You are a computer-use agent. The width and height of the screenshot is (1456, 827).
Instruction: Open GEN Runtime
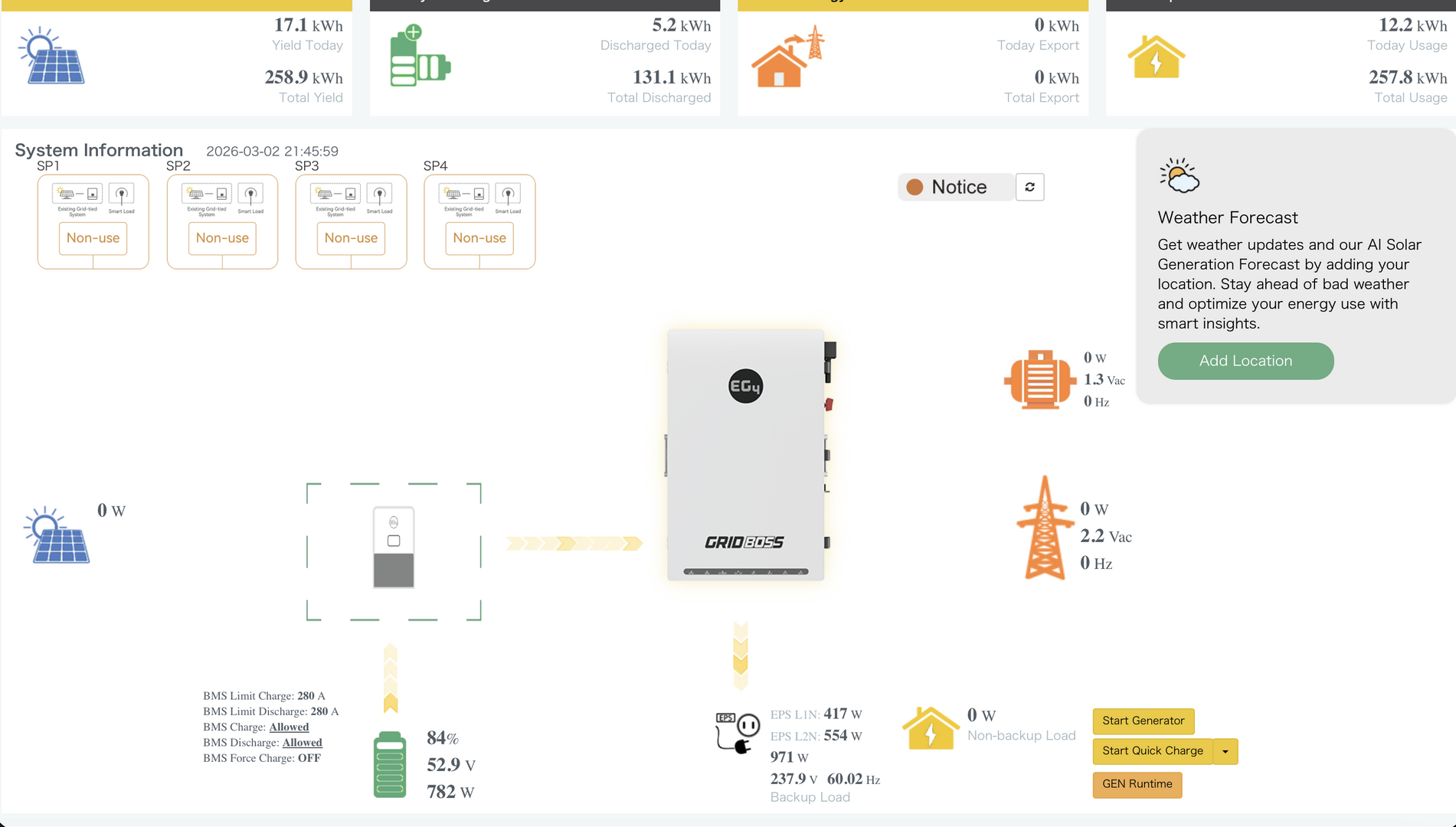pyautogui.click(x=1137, y=784)
